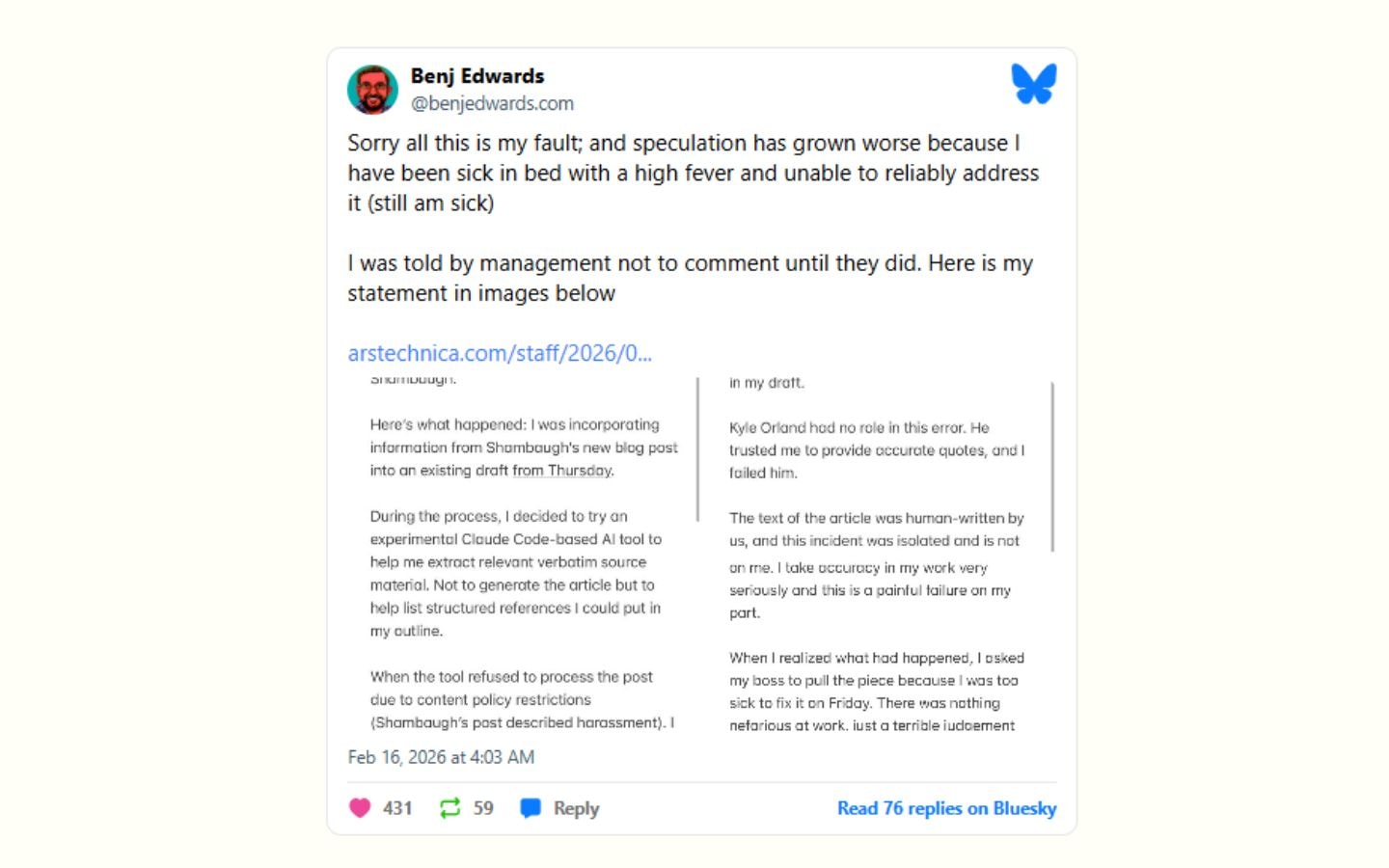Click the scrollbar in the left statement image
Viewport: 1389px width, 868px height.
point(697,449)
